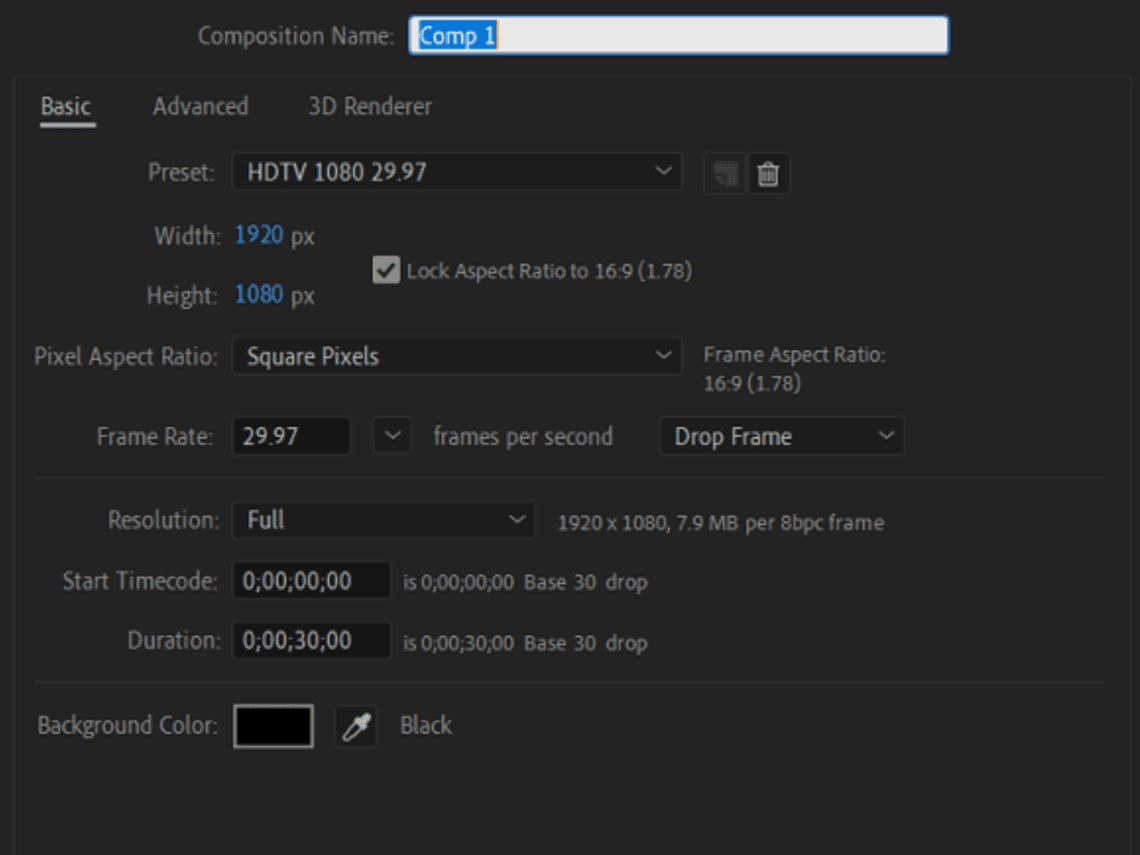Click the Height value 1080
The height and width of the screenshot is (855, 1140).
[260, 296]
